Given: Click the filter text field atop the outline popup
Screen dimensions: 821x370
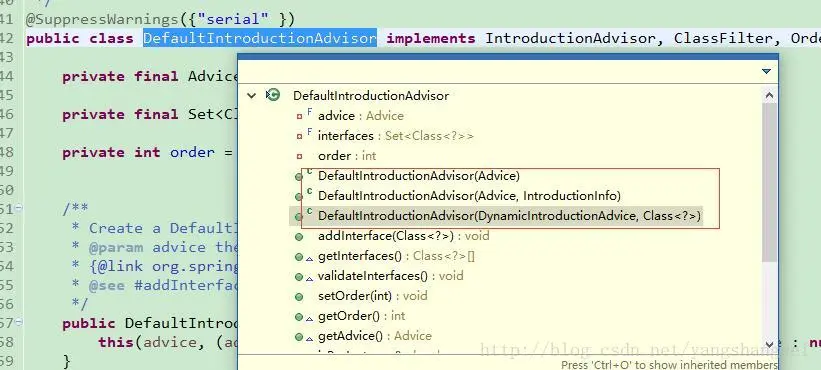Looking at the screenshot, I should (497, 71).
